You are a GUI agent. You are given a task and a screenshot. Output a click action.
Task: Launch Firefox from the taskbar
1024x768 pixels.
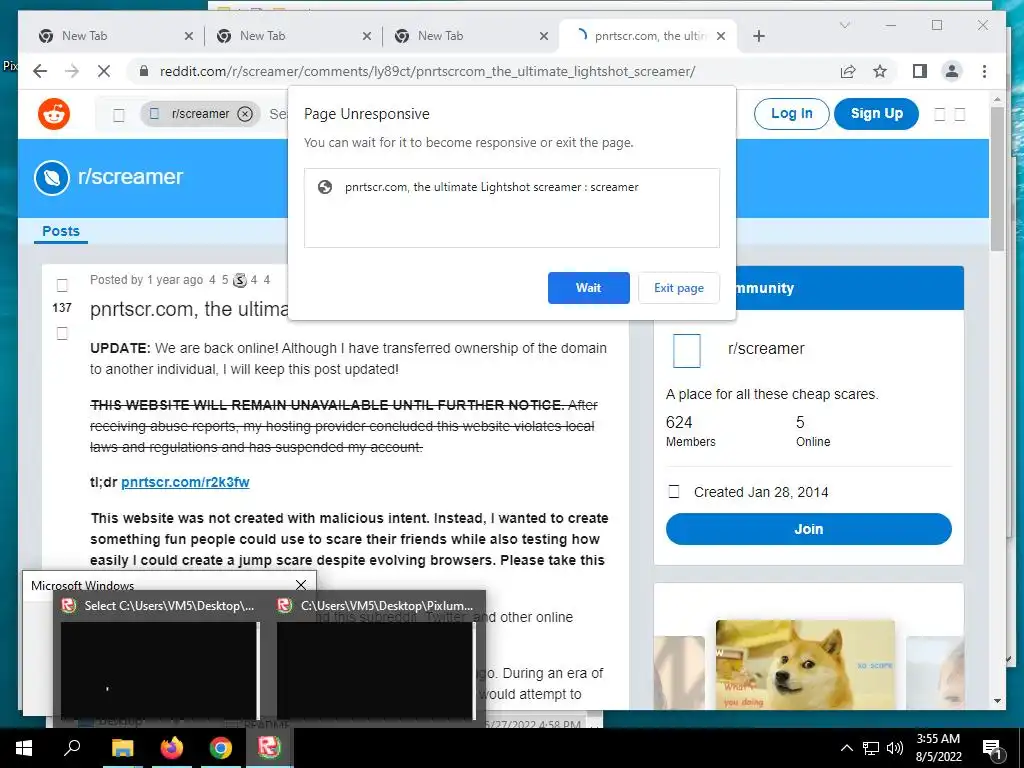click(172, 748)
